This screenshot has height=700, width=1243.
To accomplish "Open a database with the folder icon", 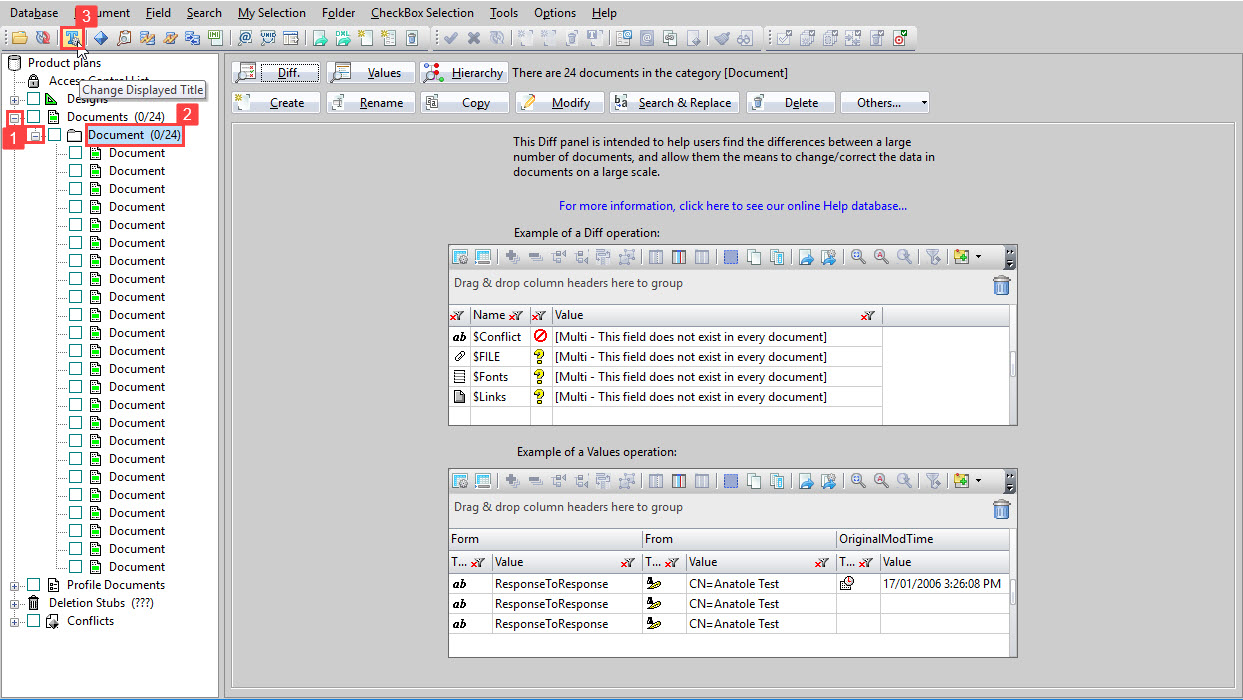I will tap(20, 38).
